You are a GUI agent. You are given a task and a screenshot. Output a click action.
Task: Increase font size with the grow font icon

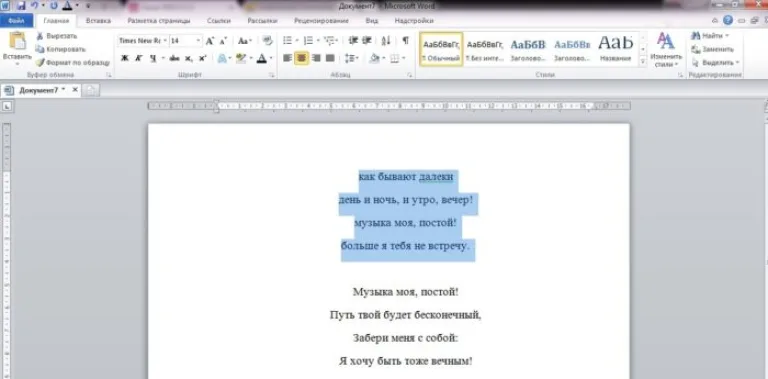[210, 41]
